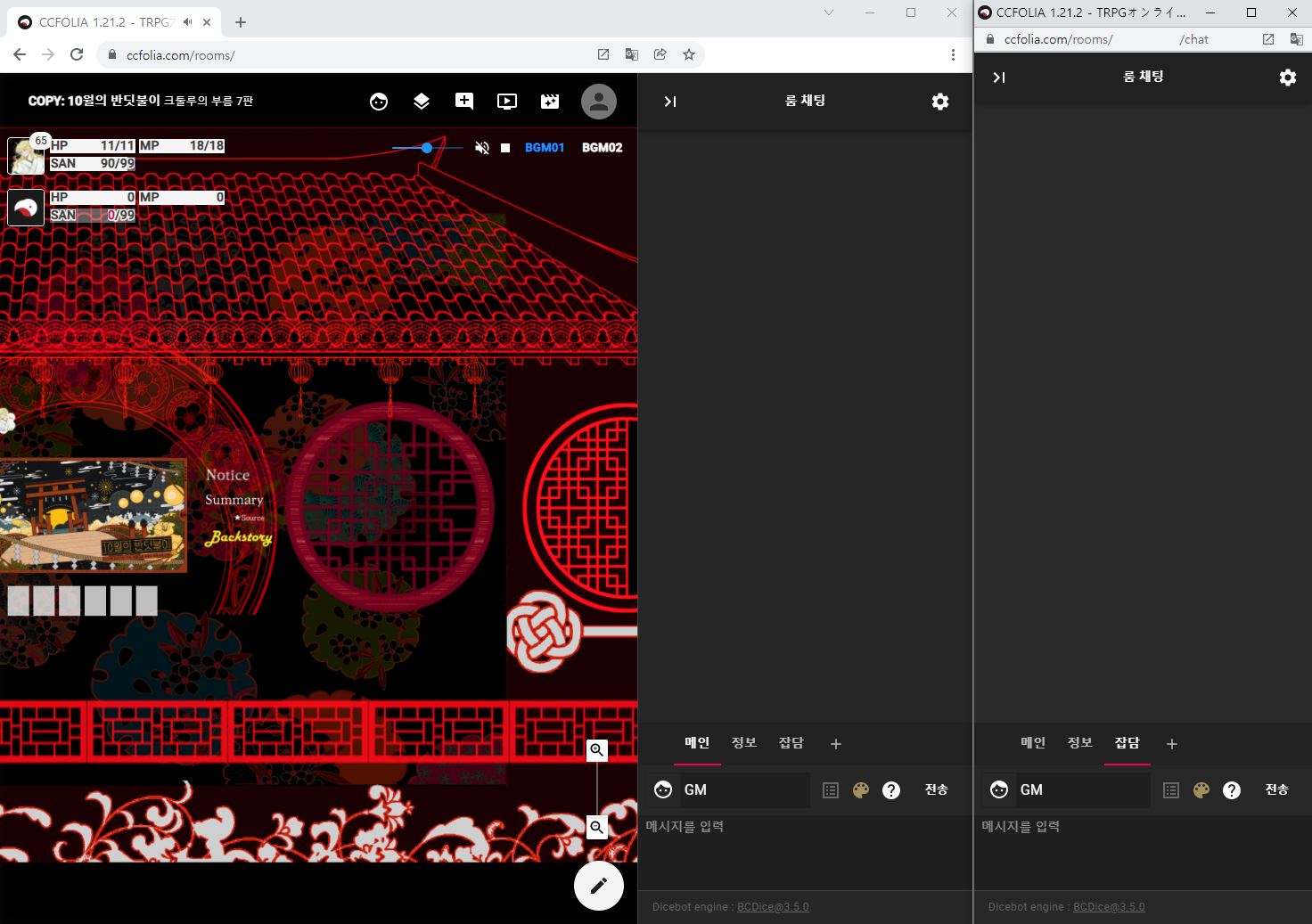Image resolution: width=1312 pixels, height=924 pixels.
Task: Open the user profile avatar
Action: (x=599, y=102)
